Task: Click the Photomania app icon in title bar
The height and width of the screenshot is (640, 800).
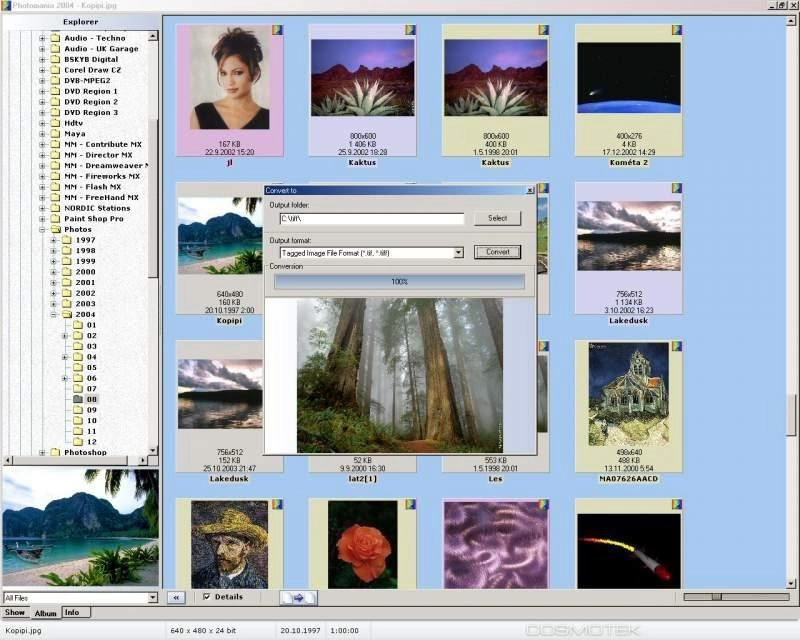Action: [x=5, y=5]
